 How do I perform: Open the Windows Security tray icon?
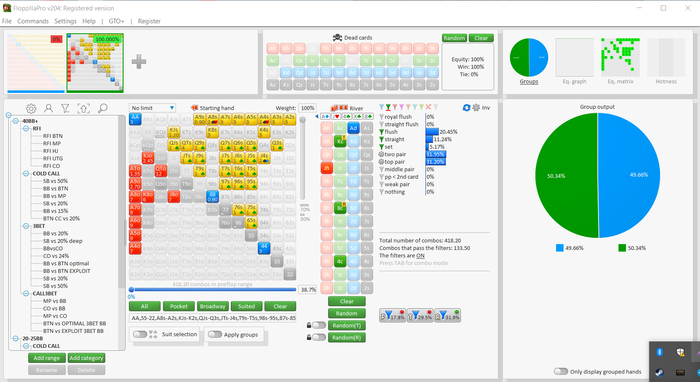tap(680, 353)
